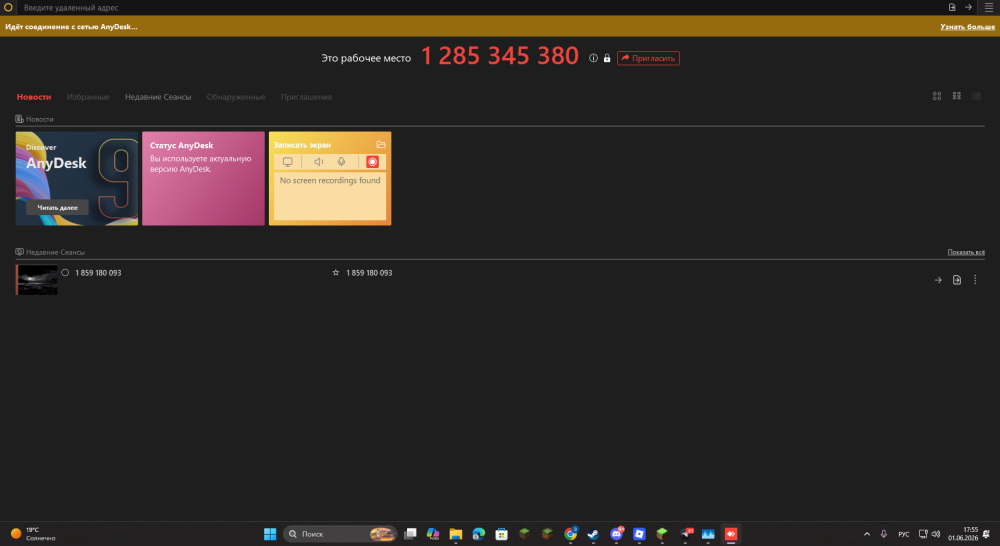Click the lock icon beside the workplace ID
Screen dimensions: 1000x546
(607, 58)
